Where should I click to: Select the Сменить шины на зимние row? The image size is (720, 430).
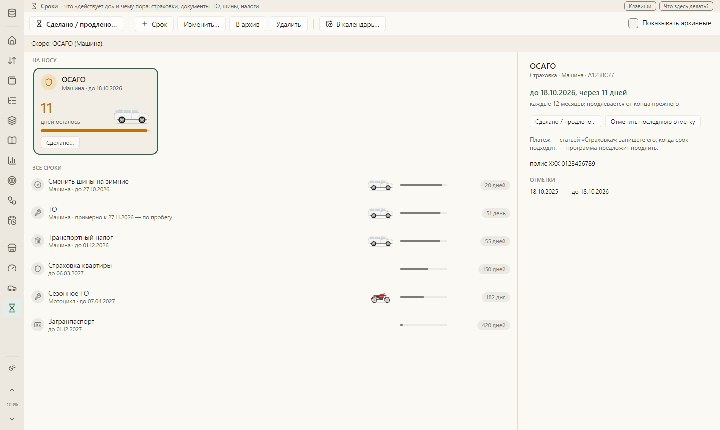tap(271, 185)
